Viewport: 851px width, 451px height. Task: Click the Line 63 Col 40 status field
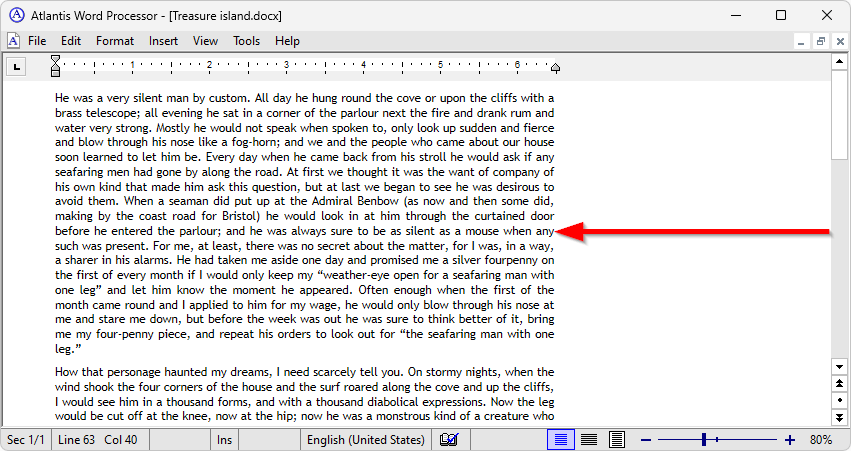98,440
